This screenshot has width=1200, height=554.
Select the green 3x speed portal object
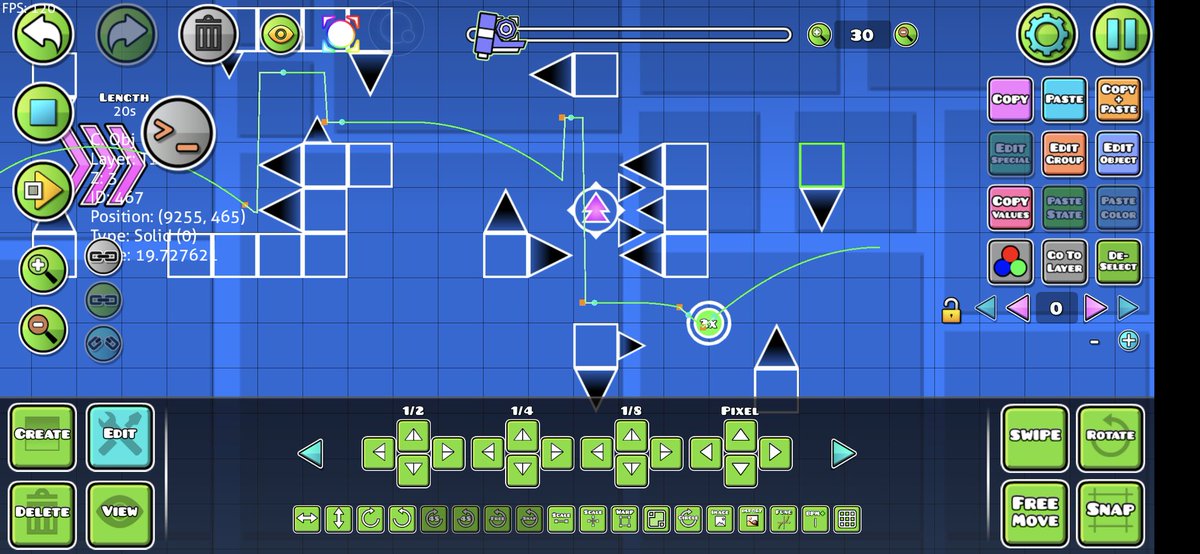(709, 323)
